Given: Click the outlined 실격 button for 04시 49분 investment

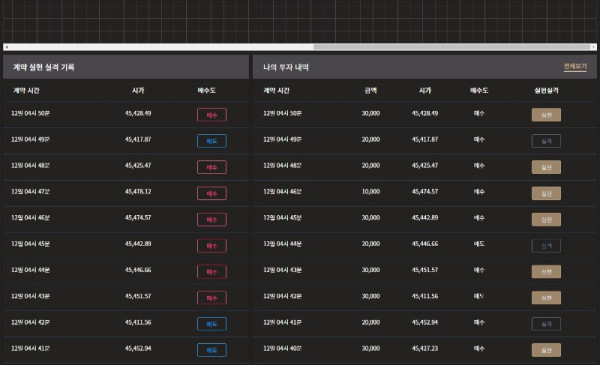Looking at the screenshot, I should point(546,141).
